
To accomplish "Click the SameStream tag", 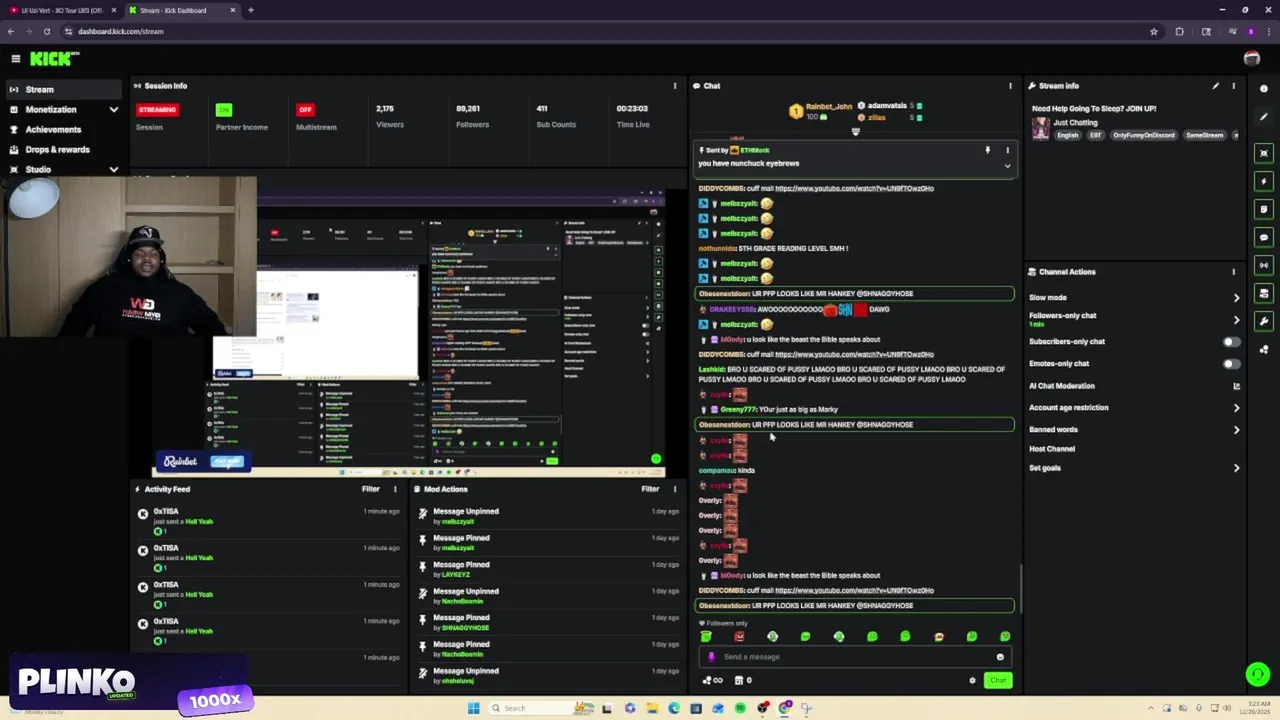I will (1205, 135).
